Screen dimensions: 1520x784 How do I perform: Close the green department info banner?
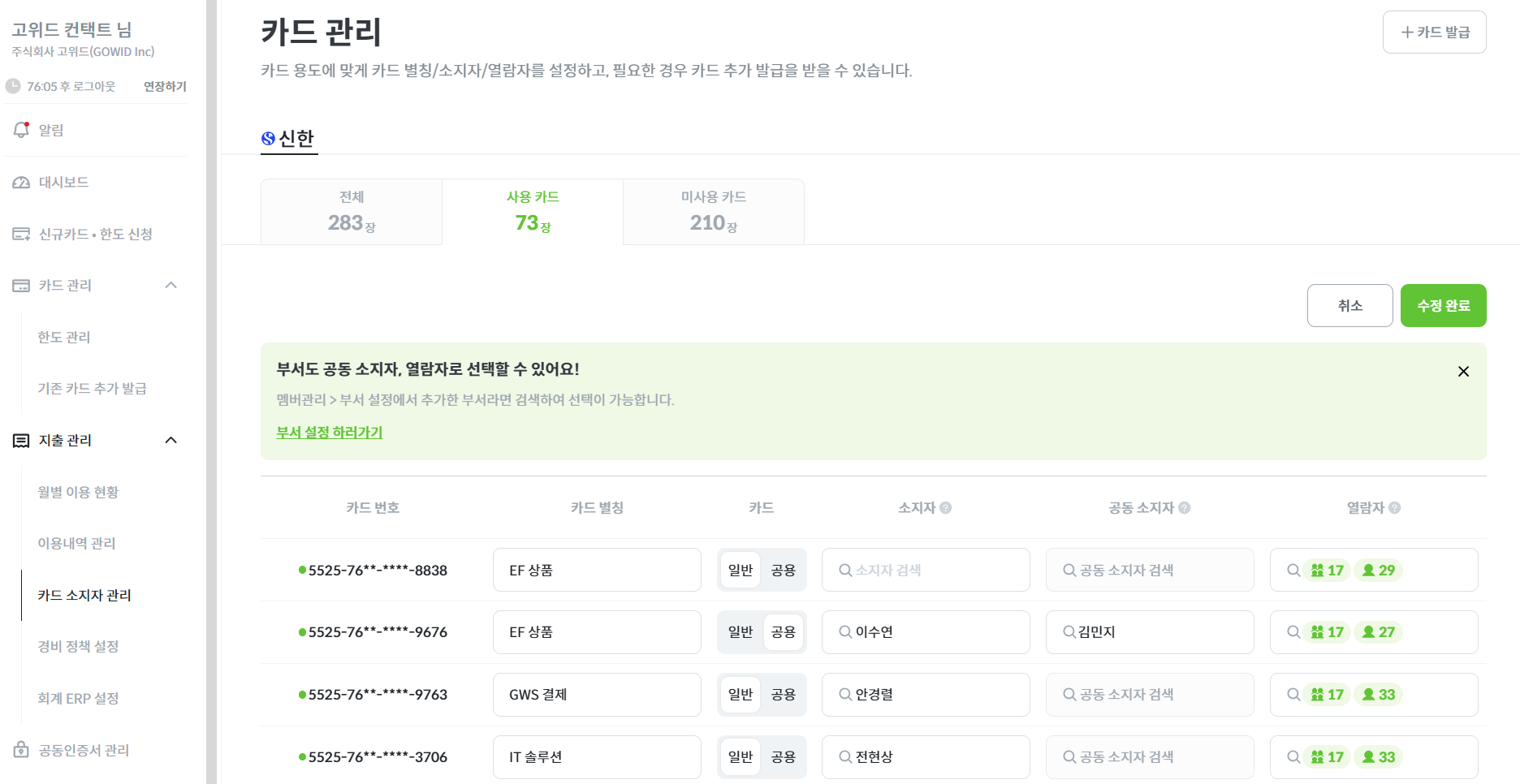click(x=1463, y=372)
